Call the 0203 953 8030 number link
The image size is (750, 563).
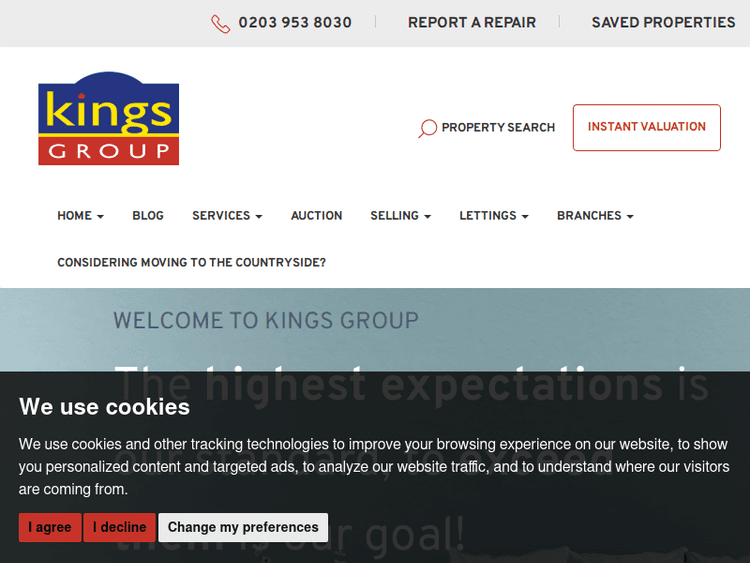(x=295, y=22)
